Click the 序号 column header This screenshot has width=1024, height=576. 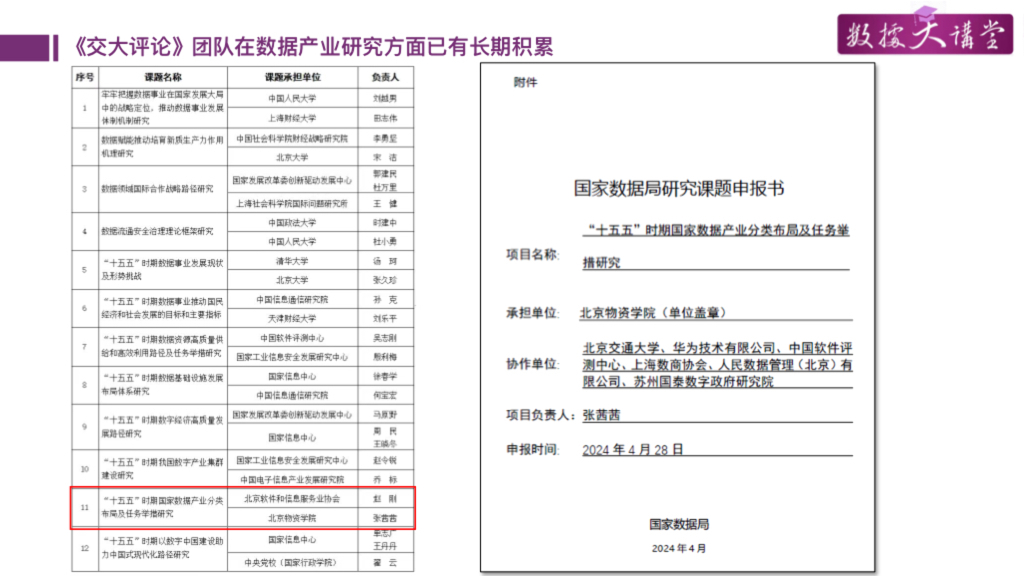85,77
